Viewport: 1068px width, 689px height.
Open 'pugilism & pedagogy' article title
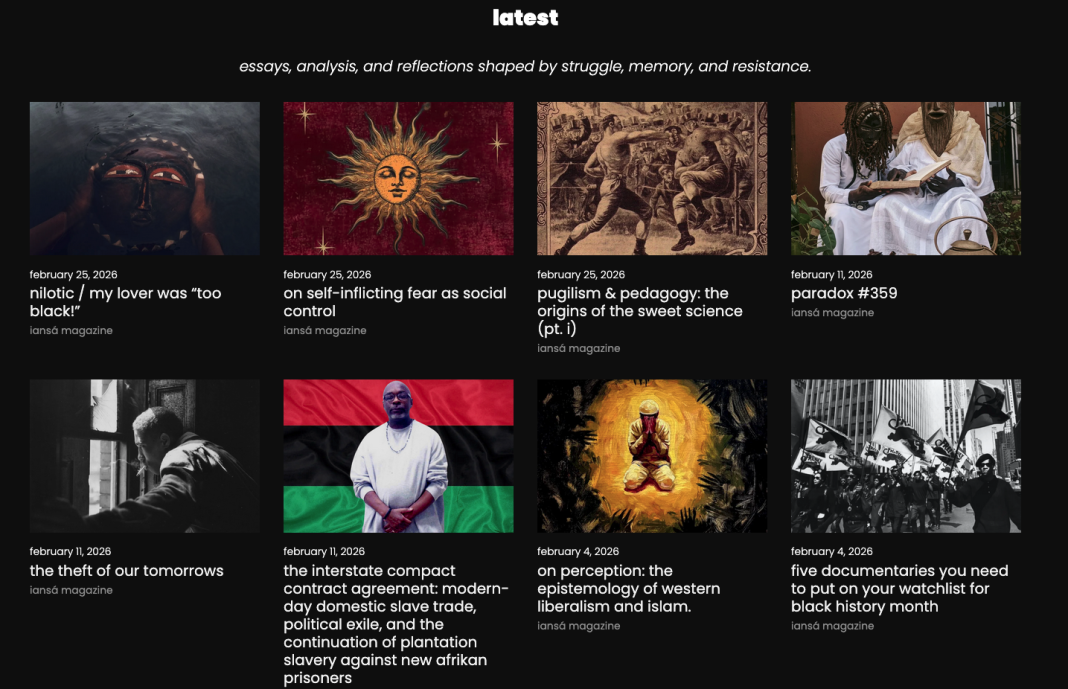click(640, 310)
